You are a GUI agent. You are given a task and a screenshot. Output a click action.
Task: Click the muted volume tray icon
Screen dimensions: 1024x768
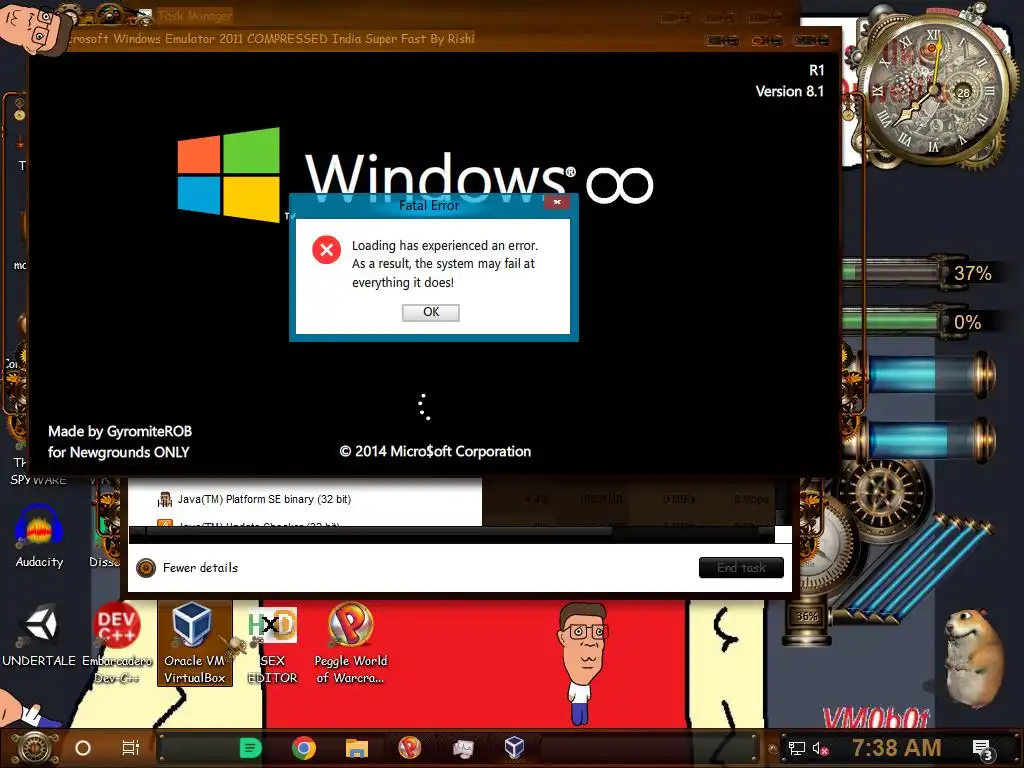[820, 748]
